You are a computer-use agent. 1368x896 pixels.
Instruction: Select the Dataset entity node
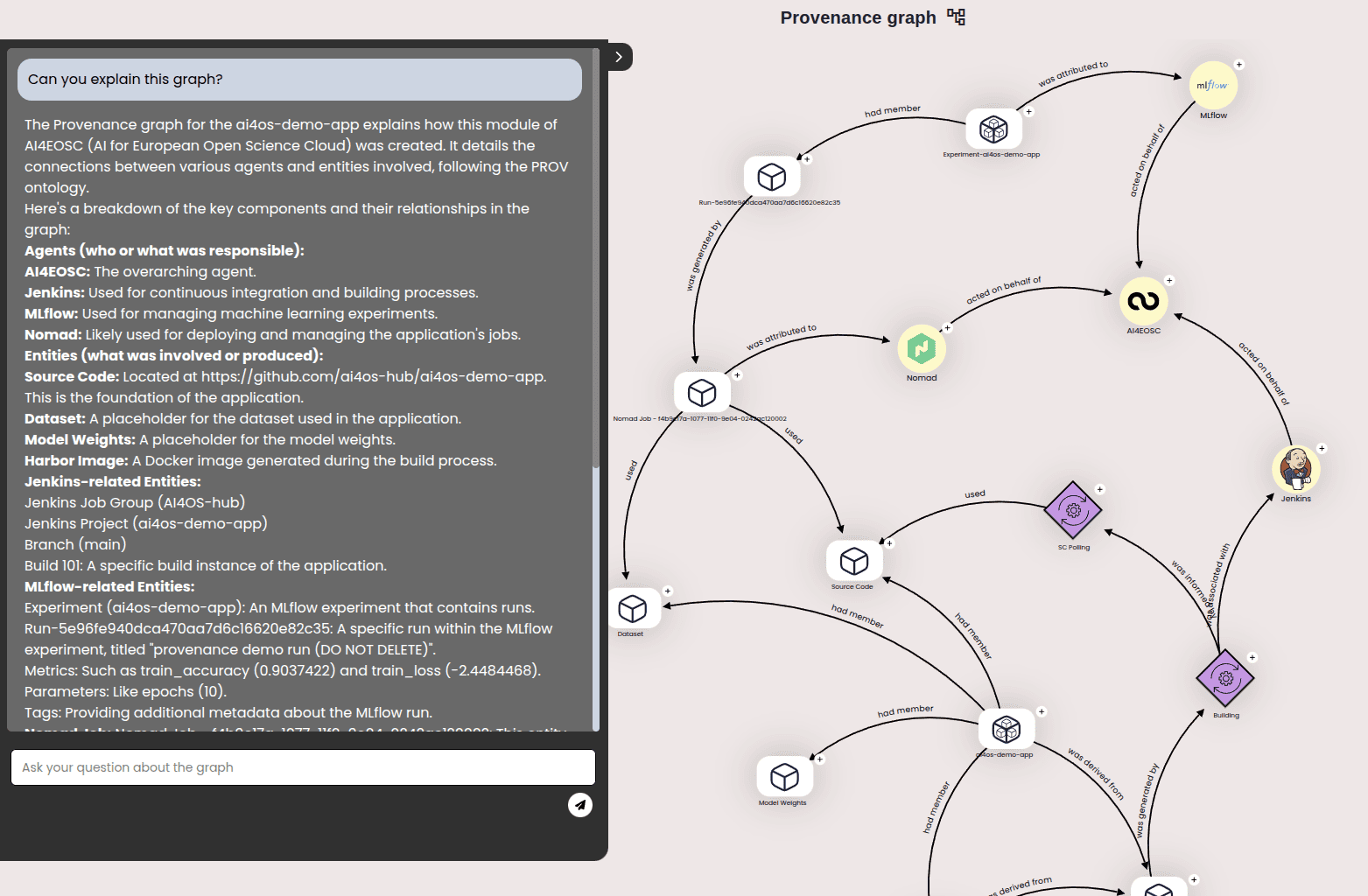tap(633, 608)
